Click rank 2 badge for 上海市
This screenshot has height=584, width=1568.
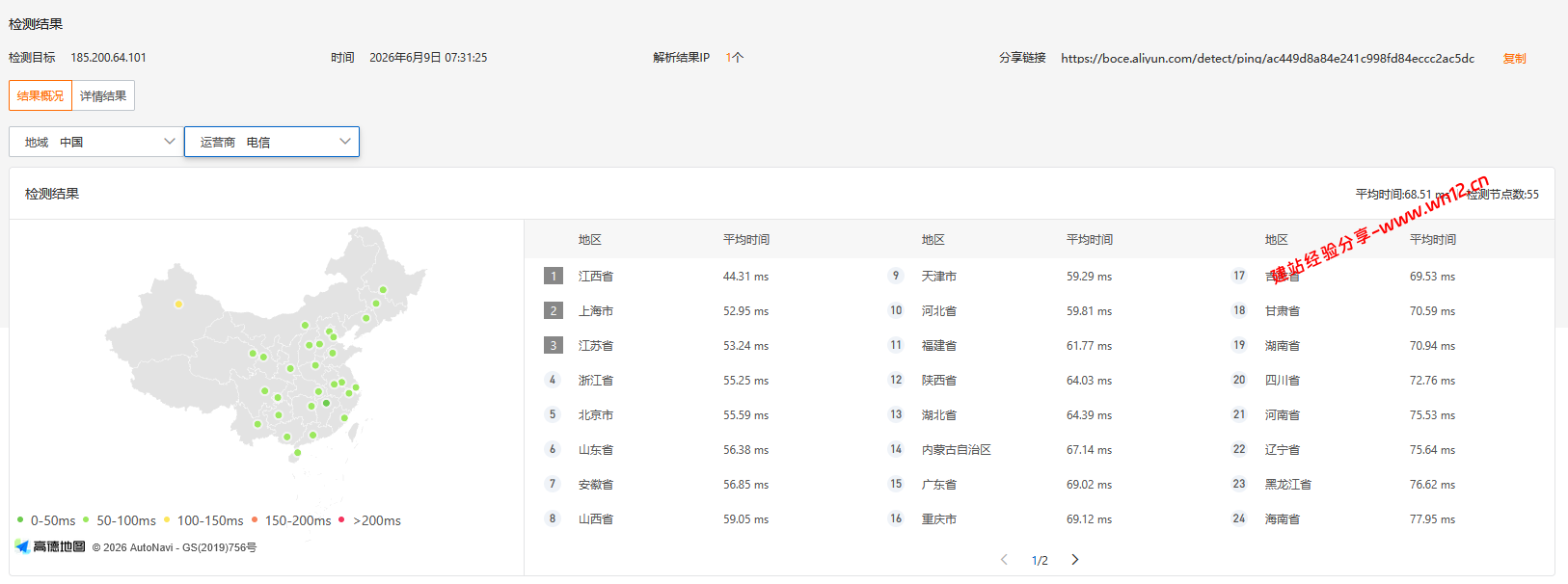tap(553, 310)
